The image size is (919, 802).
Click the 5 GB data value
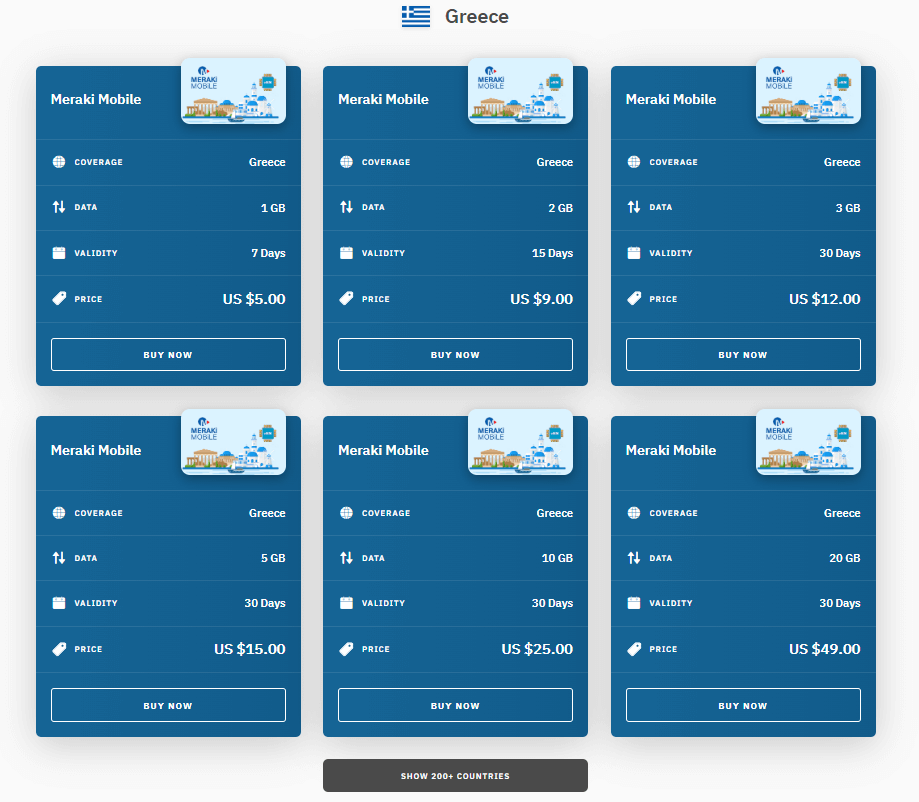(273, 558)
